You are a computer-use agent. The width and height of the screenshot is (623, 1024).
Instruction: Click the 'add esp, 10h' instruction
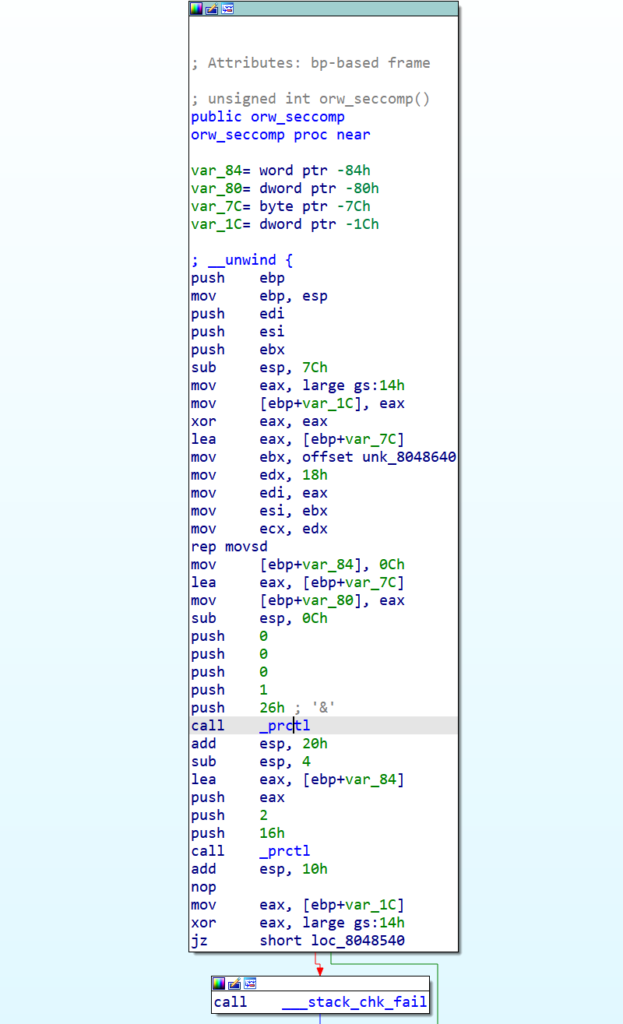pos(259,869)
